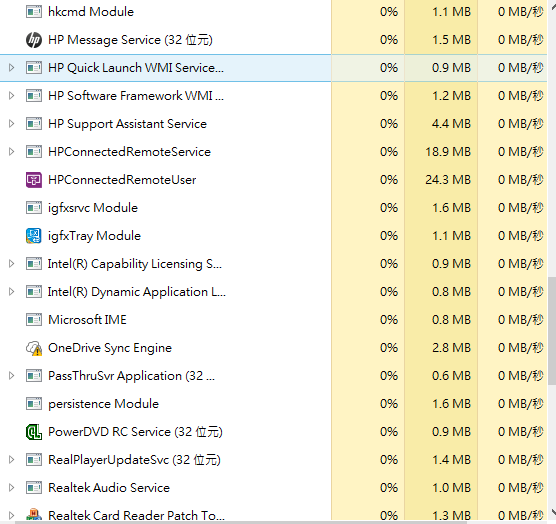Expand the RealPlayerUpdateSvc entry
Screen dimensions: 556x524
point(11,459)
